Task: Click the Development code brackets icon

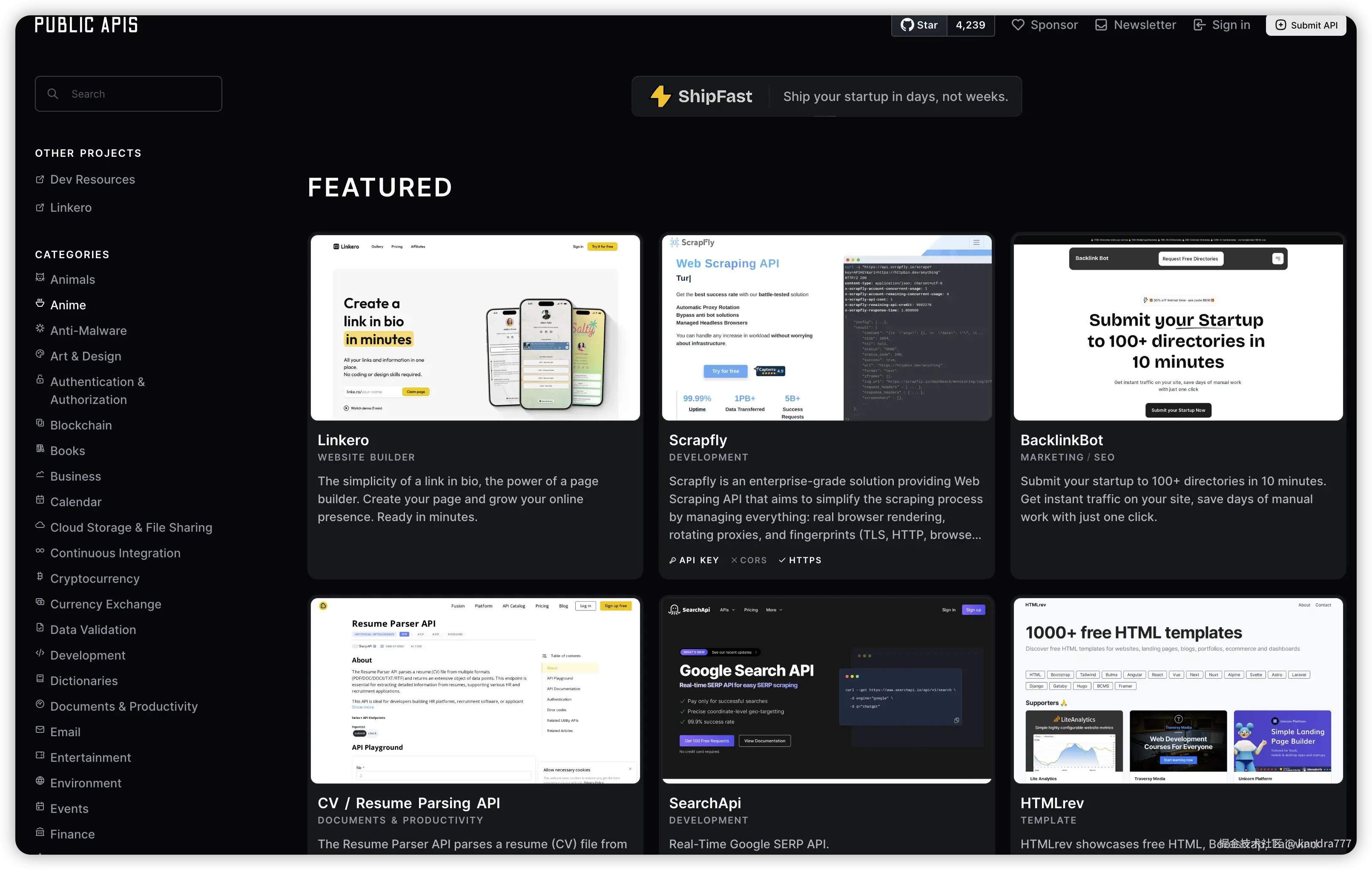Action: click(40, 654)
